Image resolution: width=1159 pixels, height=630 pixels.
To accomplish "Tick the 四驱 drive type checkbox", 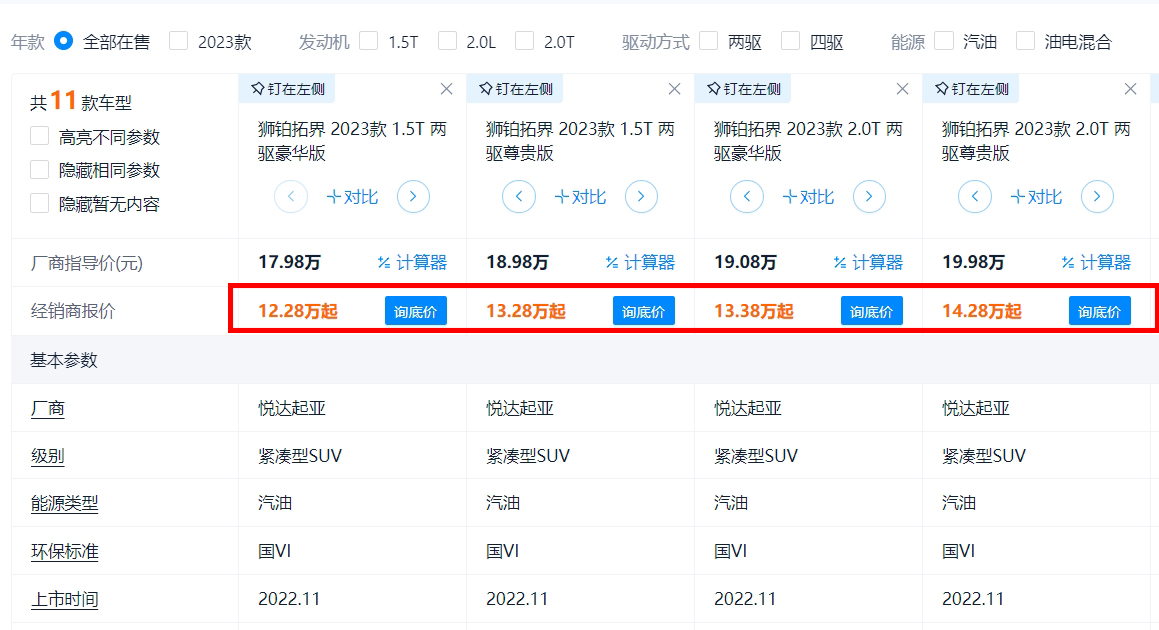I will tap(790, 41).
